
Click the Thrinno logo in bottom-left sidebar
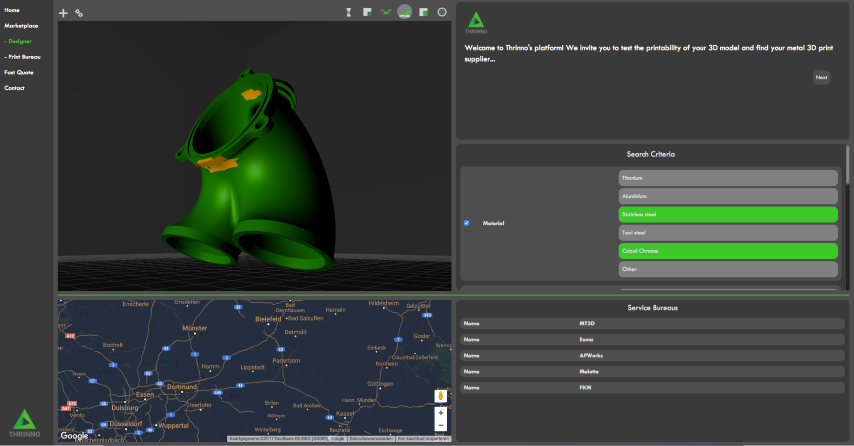pos(24,424)
